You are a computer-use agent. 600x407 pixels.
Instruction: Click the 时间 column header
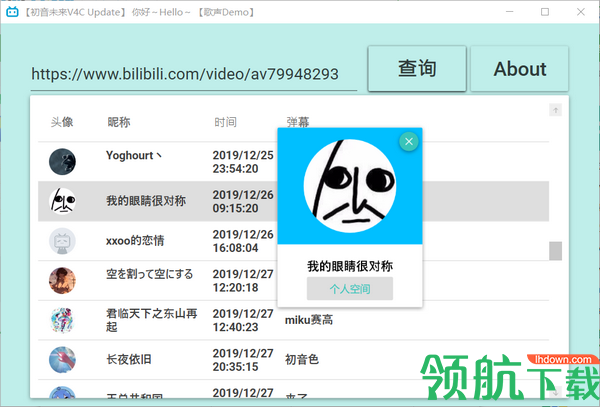coord(225,122)
